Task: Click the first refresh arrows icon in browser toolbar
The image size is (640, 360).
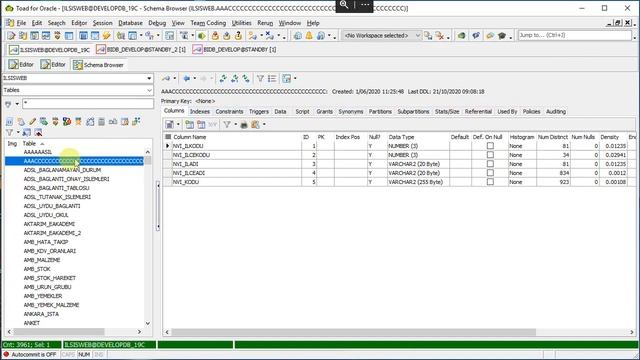Action: click(x=223, y=78)
